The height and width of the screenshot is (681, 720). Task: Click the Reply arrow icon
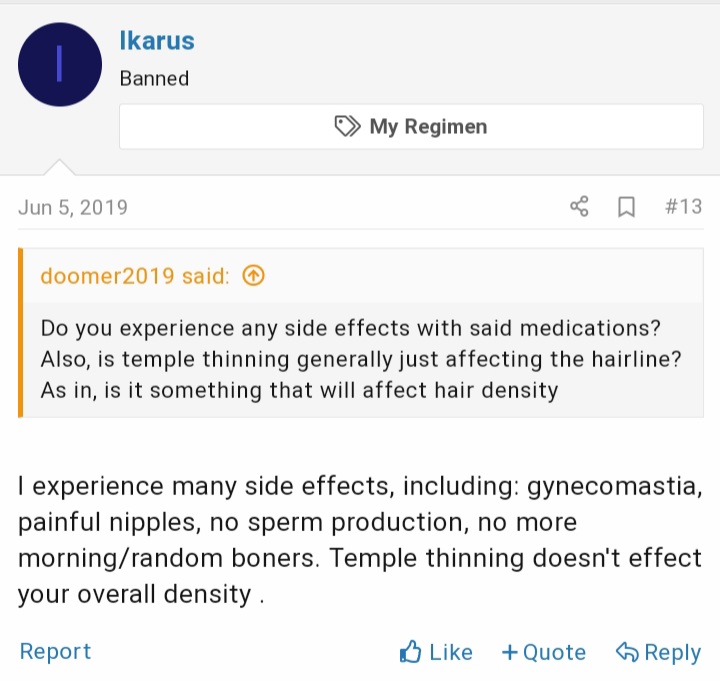click(x=627, y=653)
